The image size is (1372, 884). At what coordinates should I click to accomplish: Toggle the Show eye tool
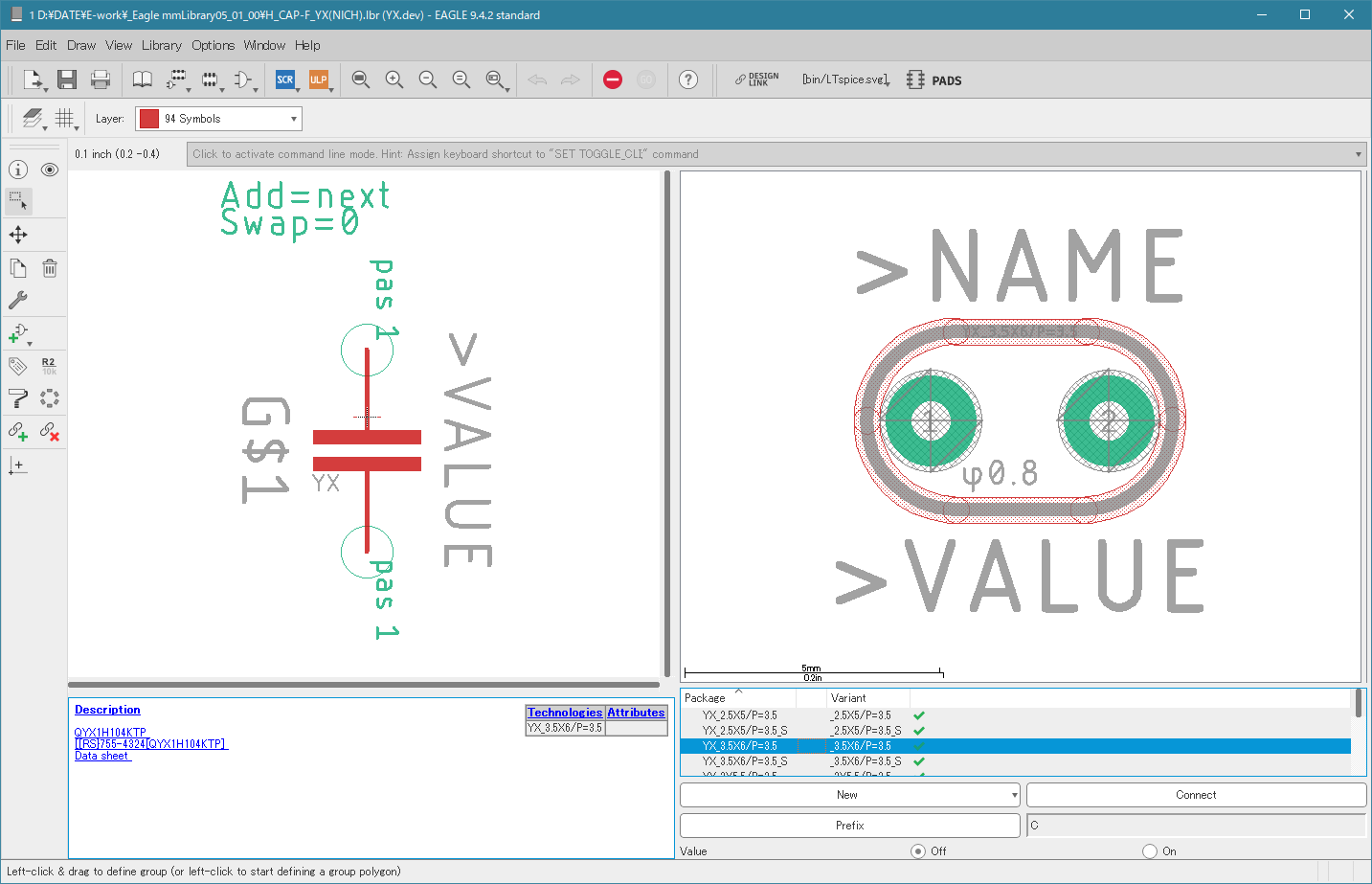click(x=50, y=170)
